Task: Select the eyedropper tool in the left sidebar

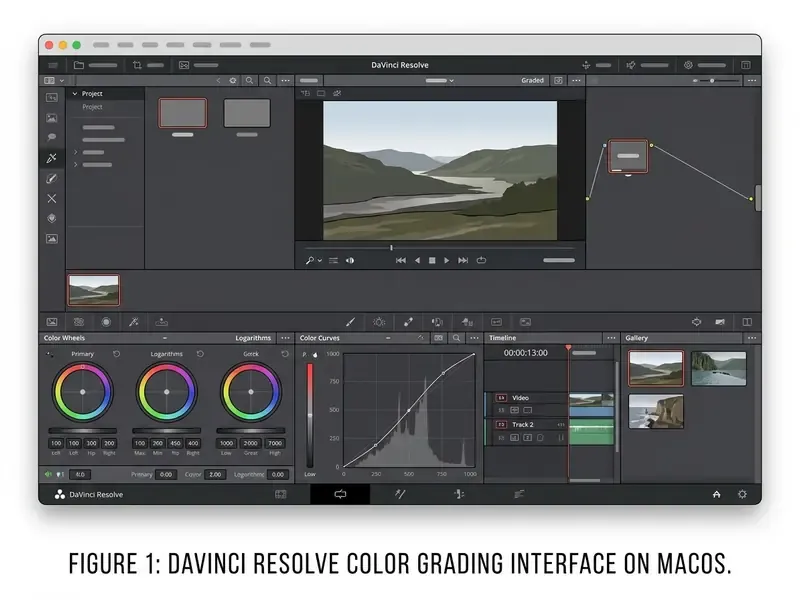Action: pos(52,158)
